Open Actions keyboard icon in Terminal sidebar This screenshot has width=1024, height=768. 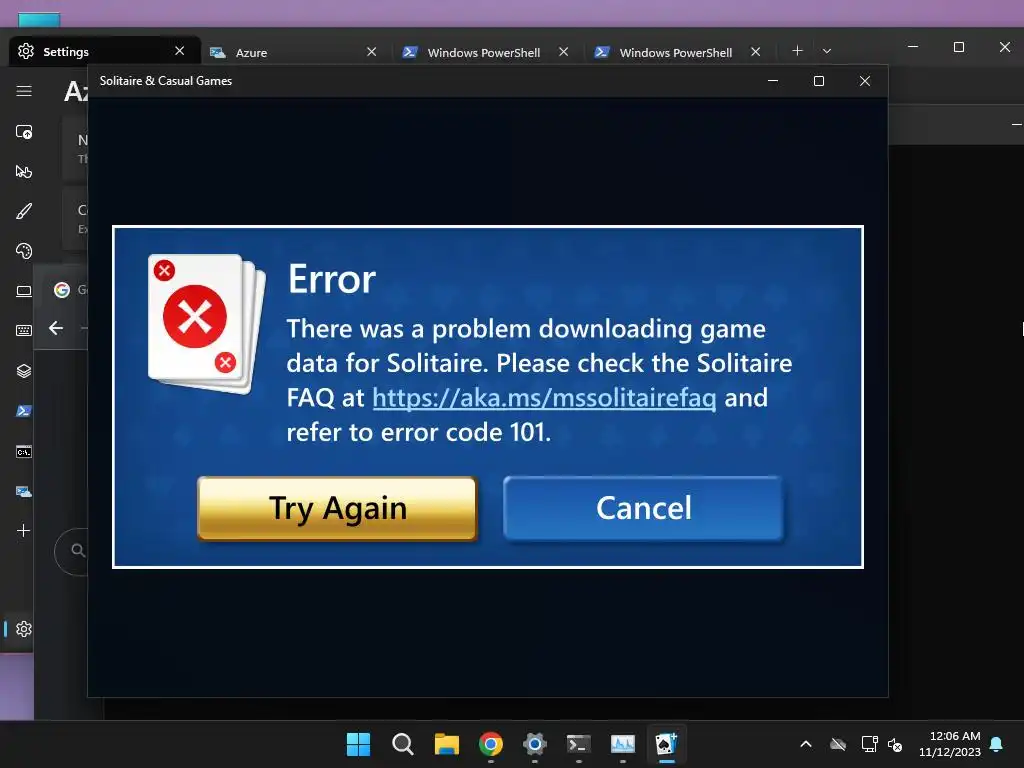tap(24, 331)
